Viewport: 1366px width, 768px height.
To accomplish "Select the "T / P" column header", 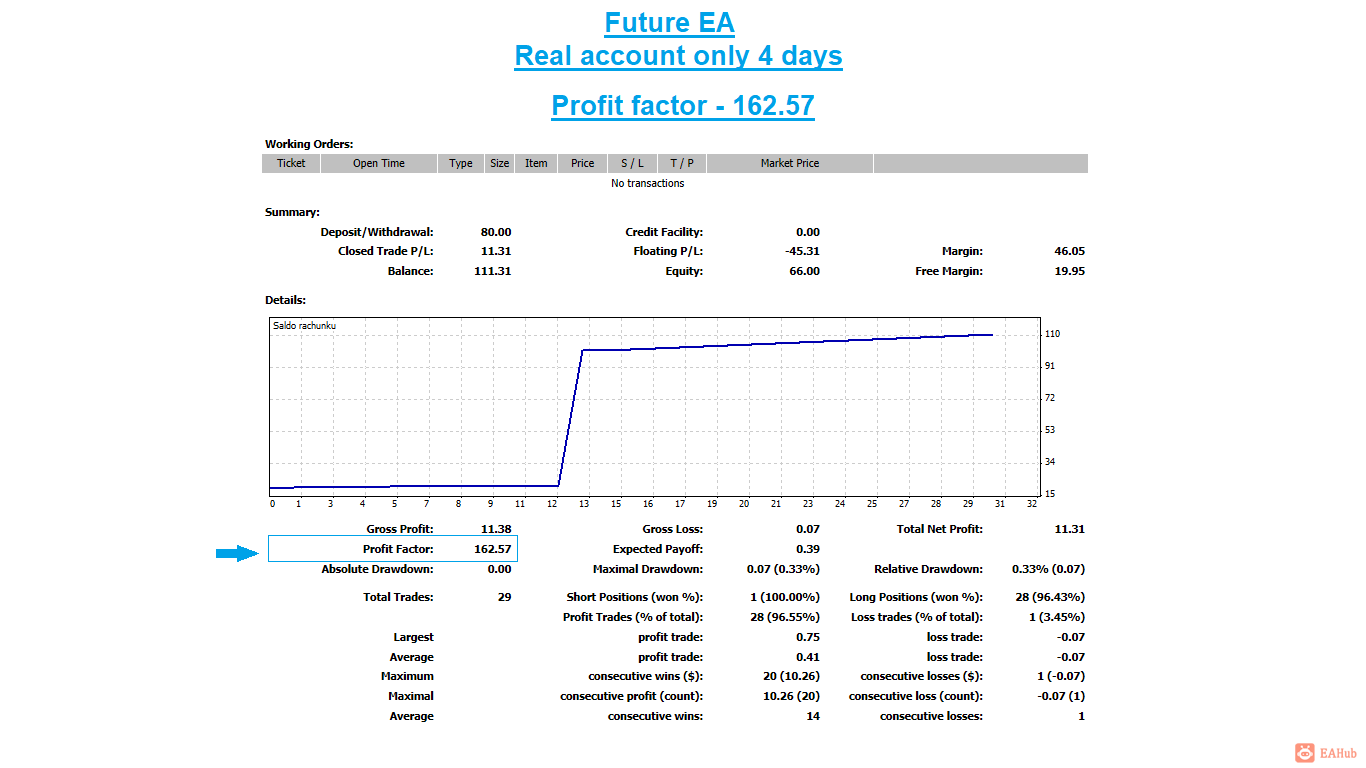I will point(682,163).
